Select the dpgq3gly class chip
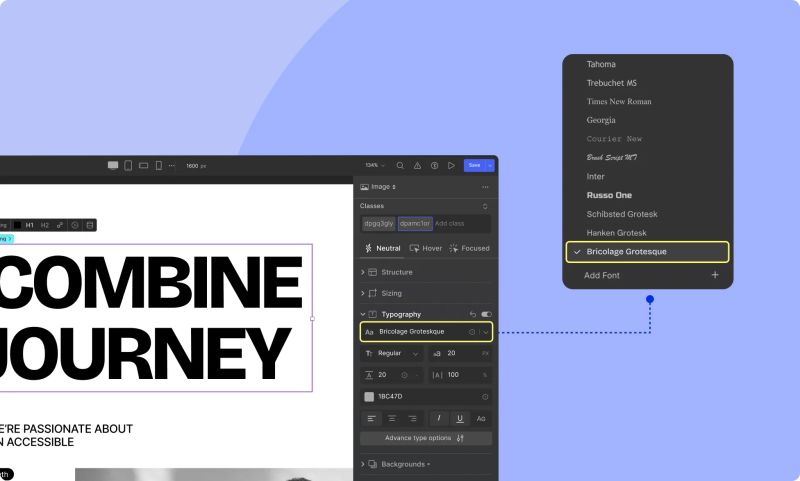Viewport: 800px width, 481px height. pyautogui.click(x=379, y=223)
